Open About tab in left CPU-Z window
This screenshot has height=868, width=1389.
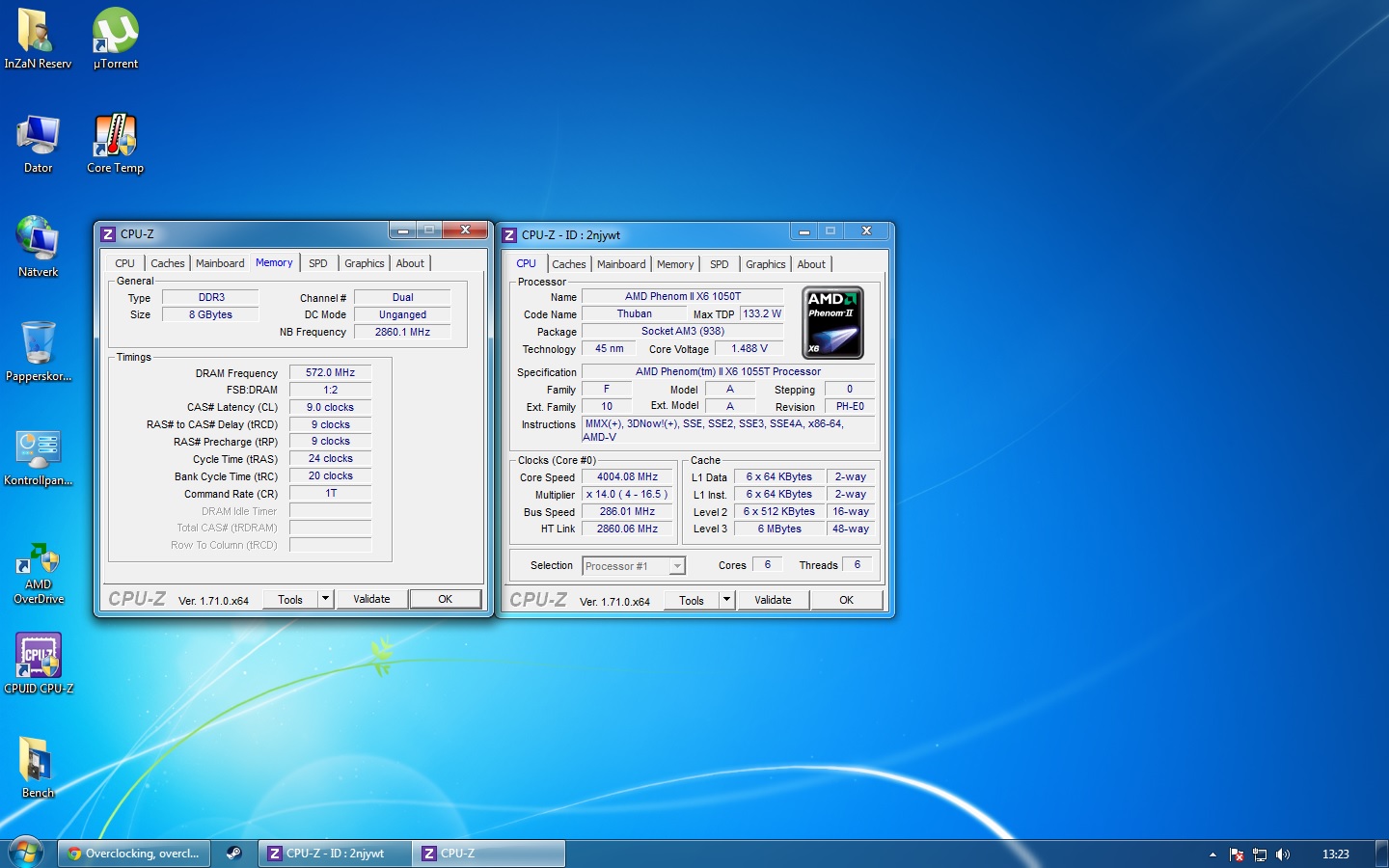coord(410,263)
